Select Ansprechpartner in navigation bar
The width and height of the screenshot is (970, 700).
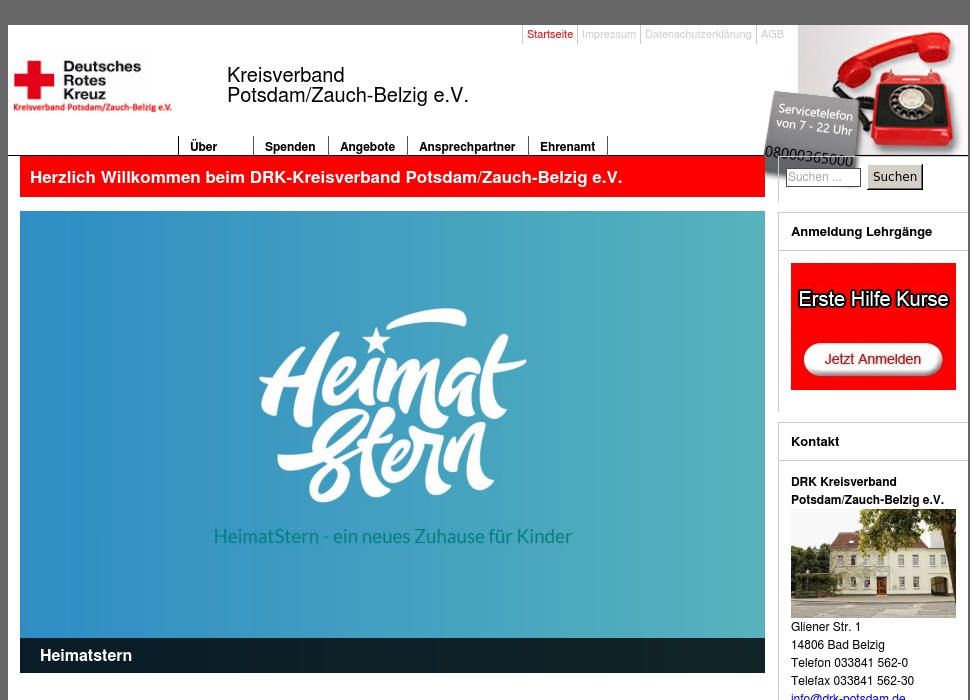tap(467, 147)
